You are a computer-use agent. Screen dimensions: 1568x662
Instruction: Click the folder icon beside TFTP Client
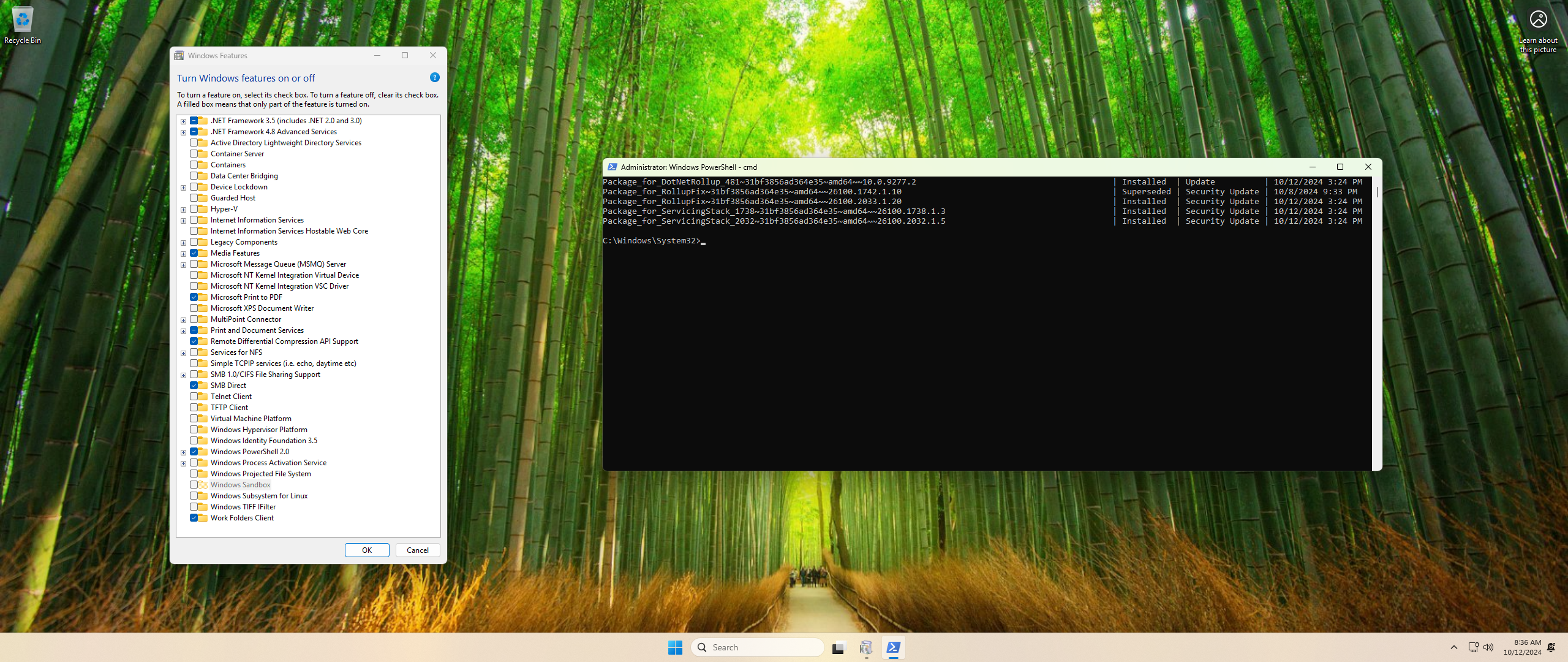tap(203, 408)
